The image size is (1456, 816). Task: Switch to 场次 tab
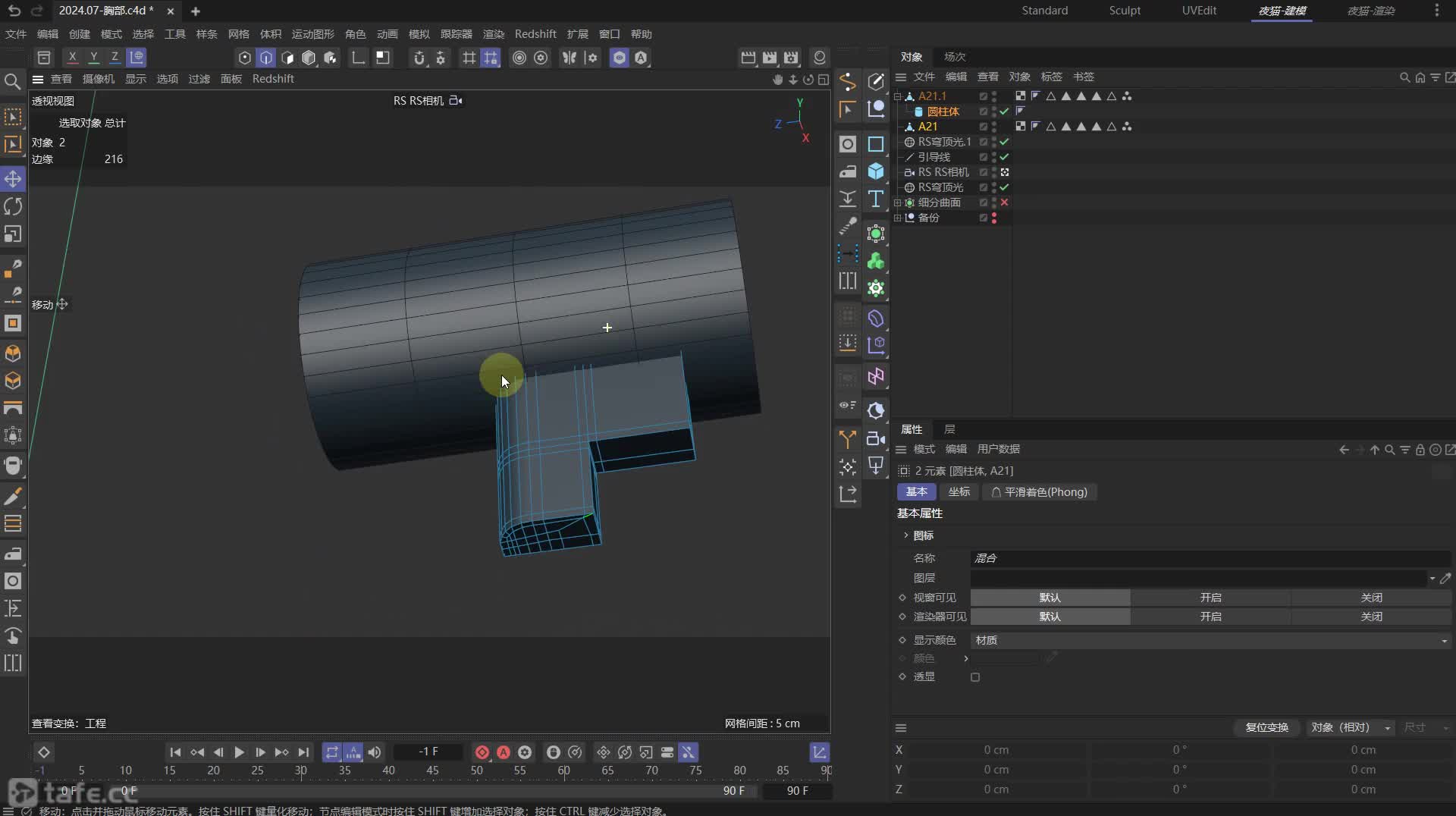(955, 57)
